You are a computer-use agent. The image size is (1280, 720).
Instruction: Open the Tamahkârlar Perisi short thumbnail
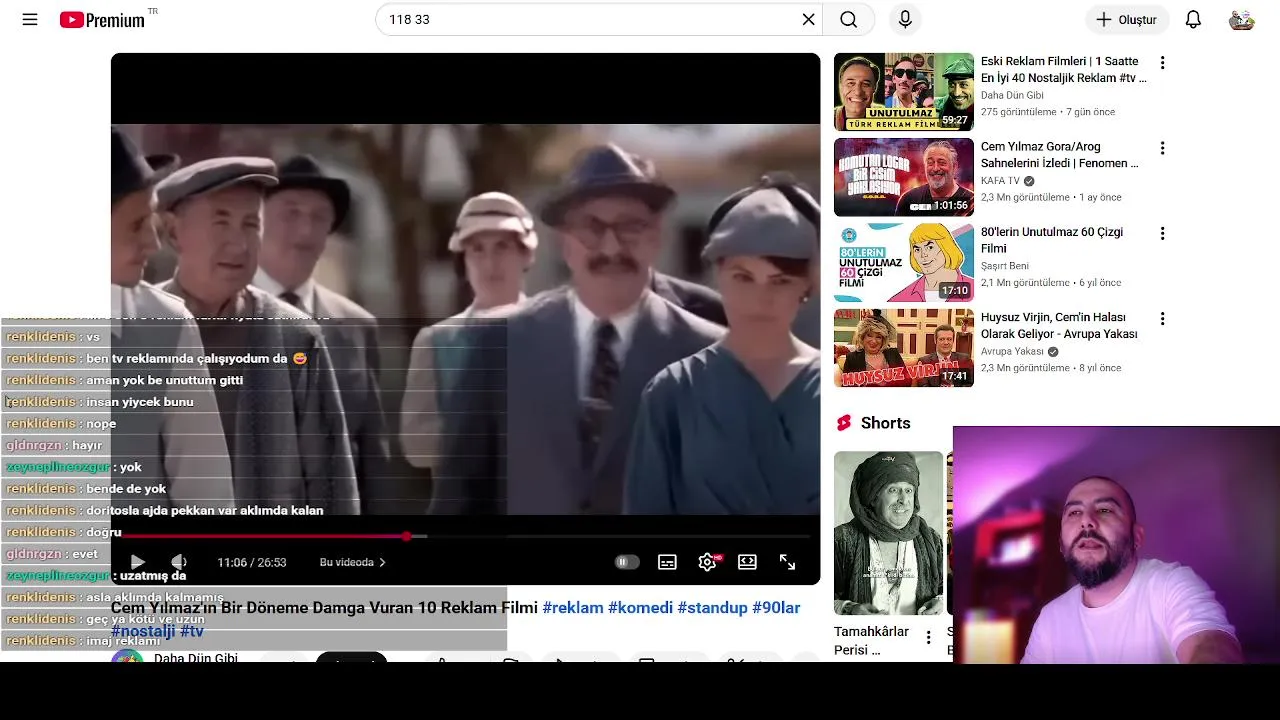[888, 533]
